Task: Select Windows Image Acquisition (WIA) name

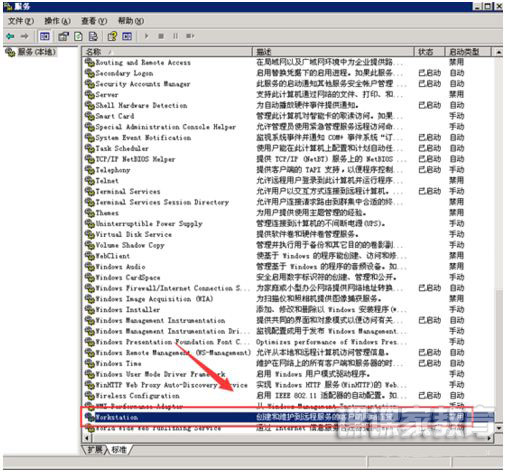Action: point(154,299)
